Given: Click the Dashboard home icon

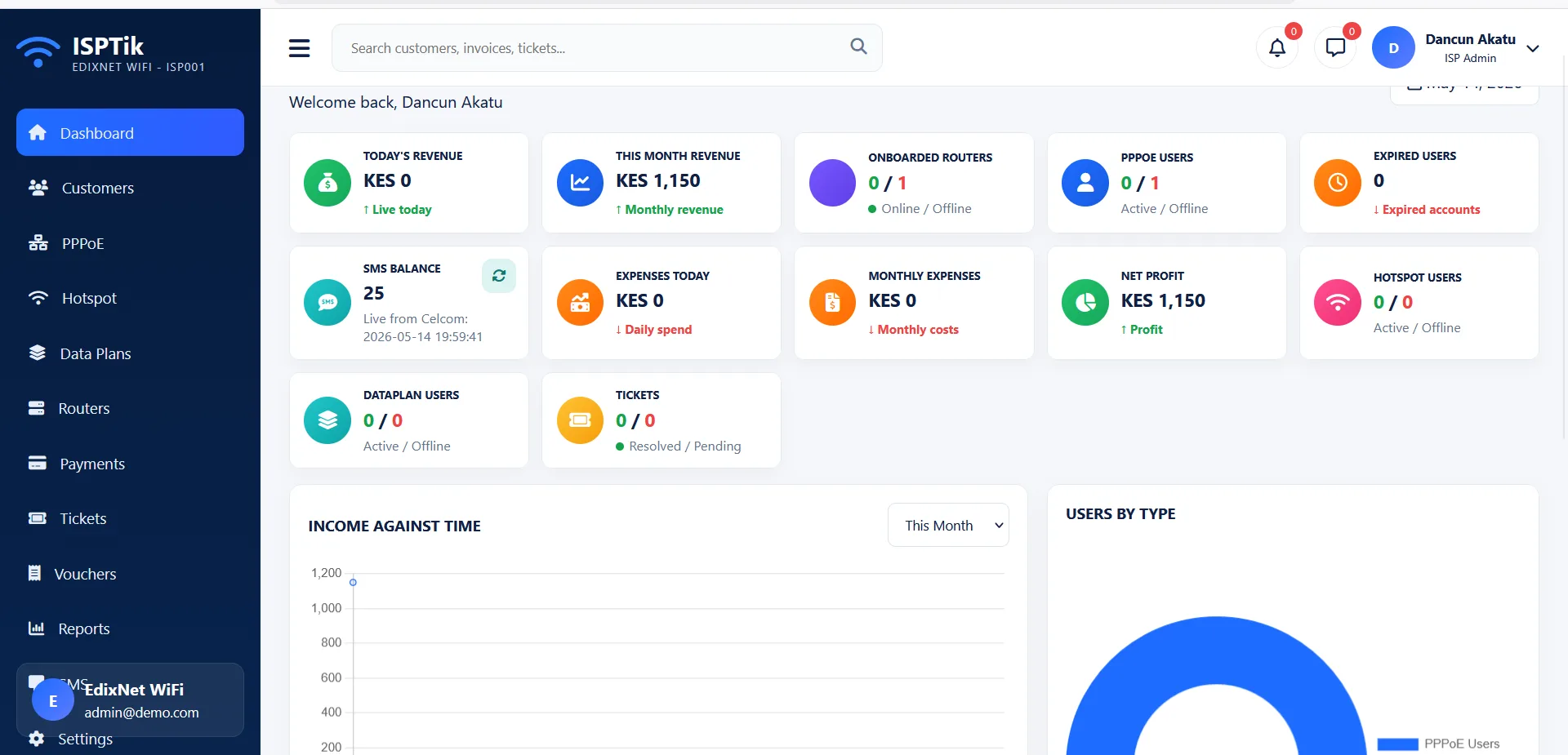Looking at the screenshot, I should coord(38,132).
